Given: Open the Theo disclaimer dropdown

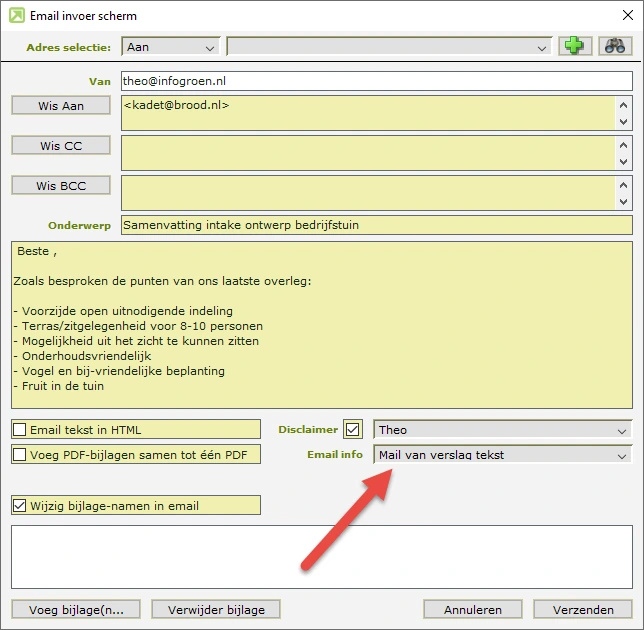Looking at the screenshot, I should [502, 430].
